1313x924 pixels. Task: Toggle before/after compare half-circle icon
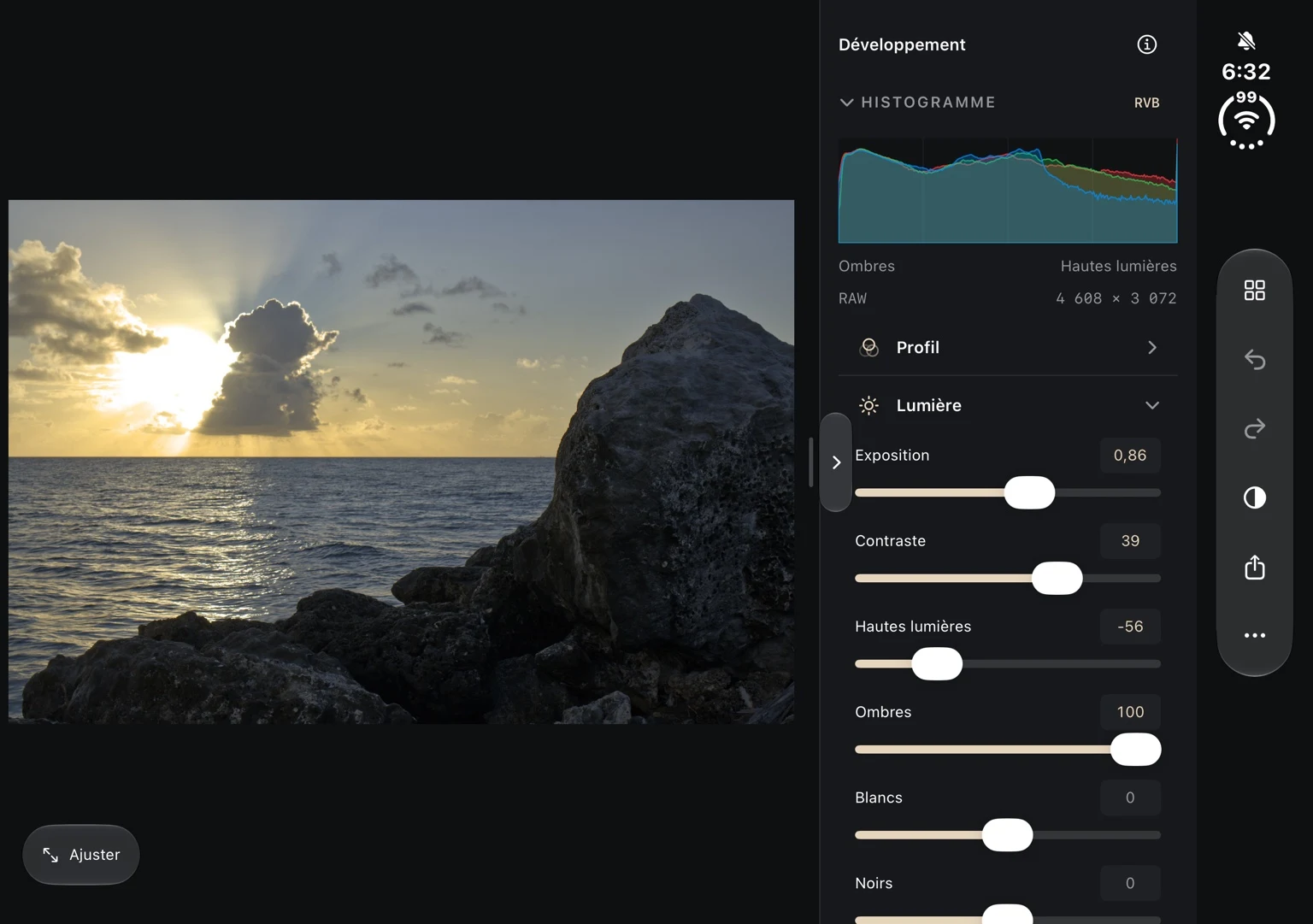pyautogui.click(x=1254, y=497)
